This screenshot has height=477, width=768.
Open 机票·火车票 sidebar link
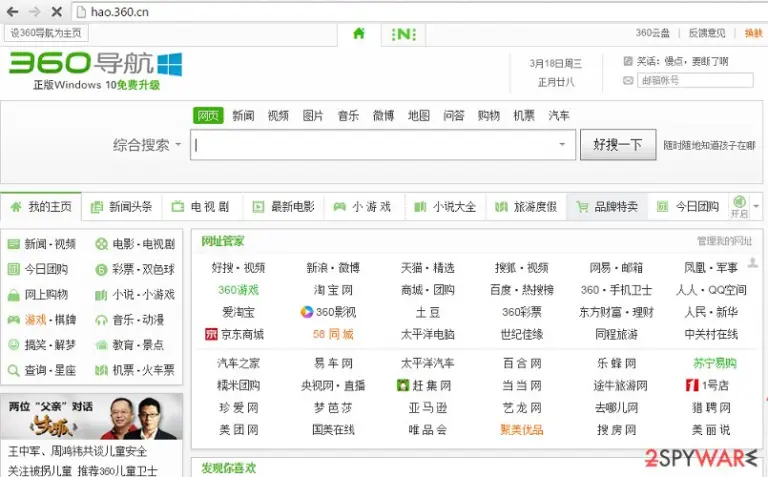pyautogui.click(x=143, y=370)
